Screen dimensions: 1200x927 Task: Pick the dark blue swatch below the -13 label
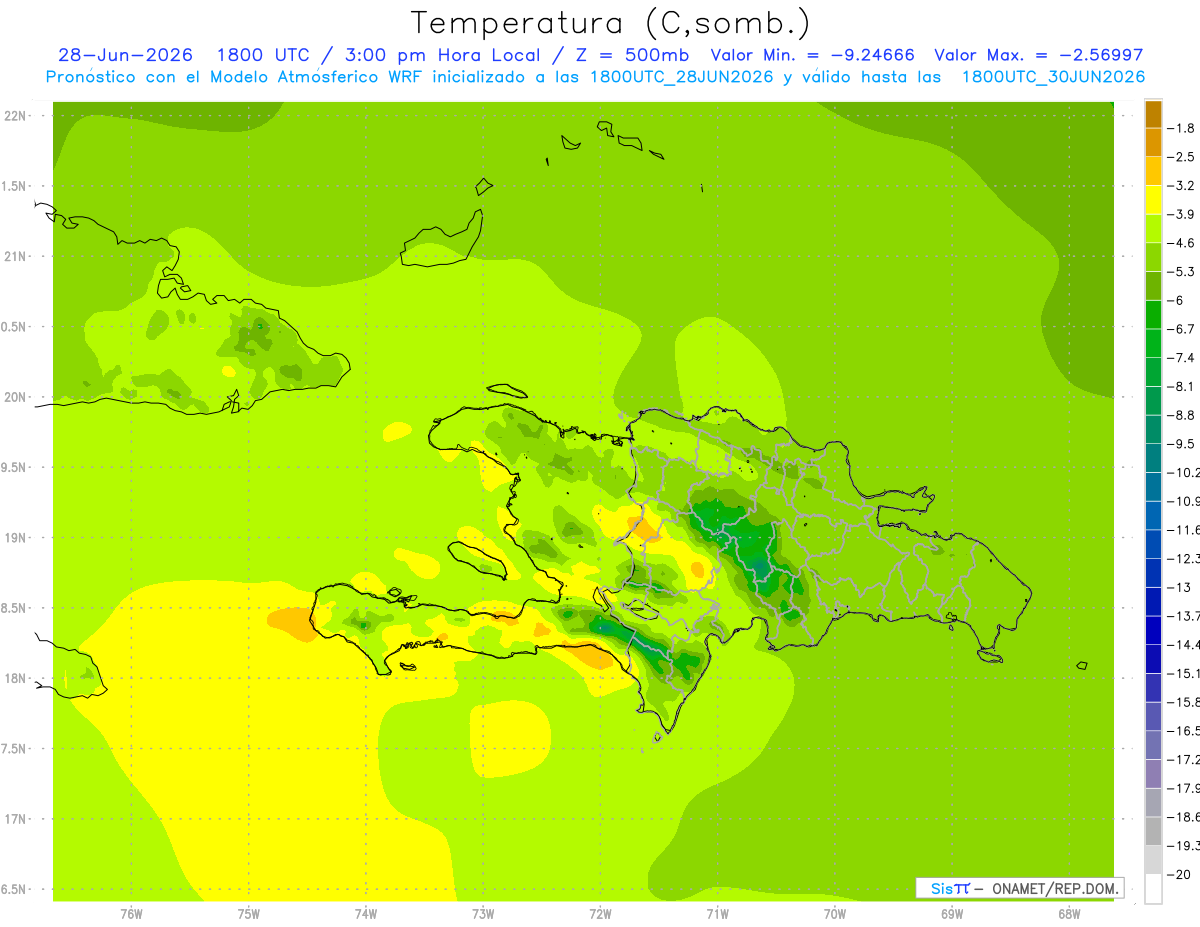[1153, 601]
